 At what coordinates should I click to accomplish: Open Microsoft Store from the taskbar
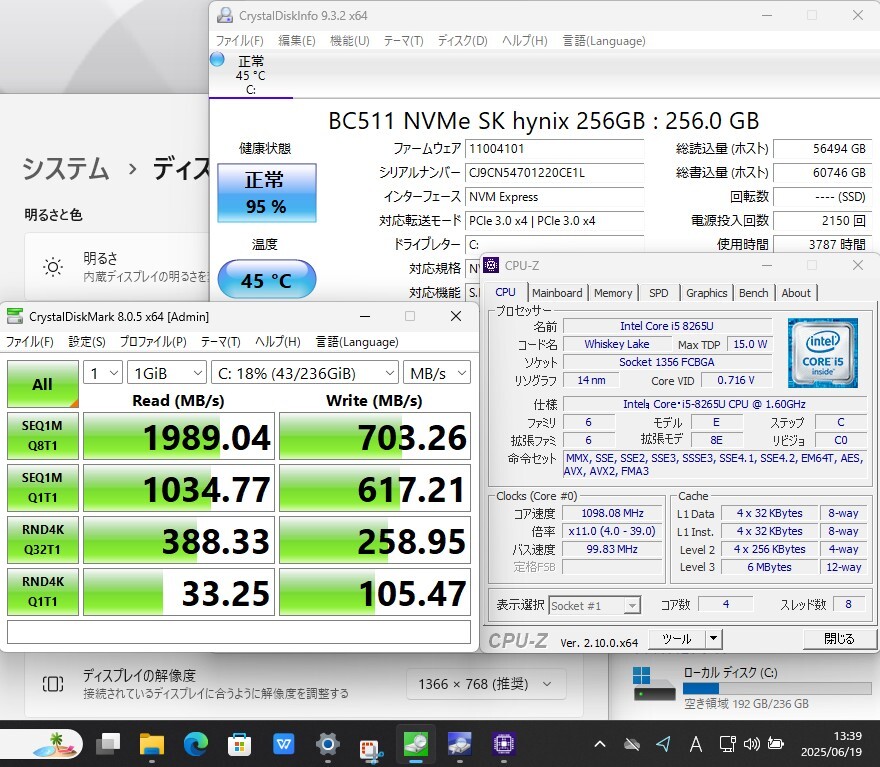tap(239, 745)
